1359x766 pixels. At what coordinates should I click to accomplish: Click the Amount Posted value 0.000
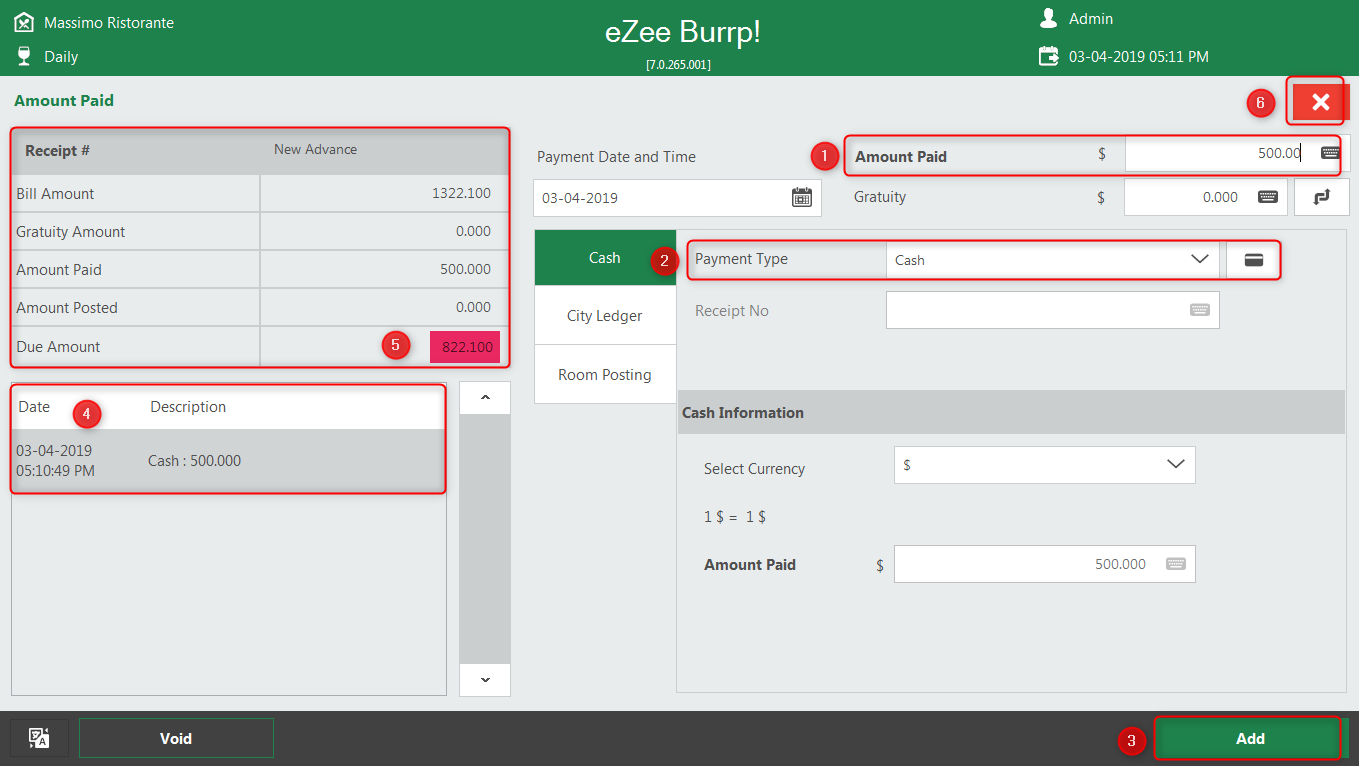coord(473,307)
